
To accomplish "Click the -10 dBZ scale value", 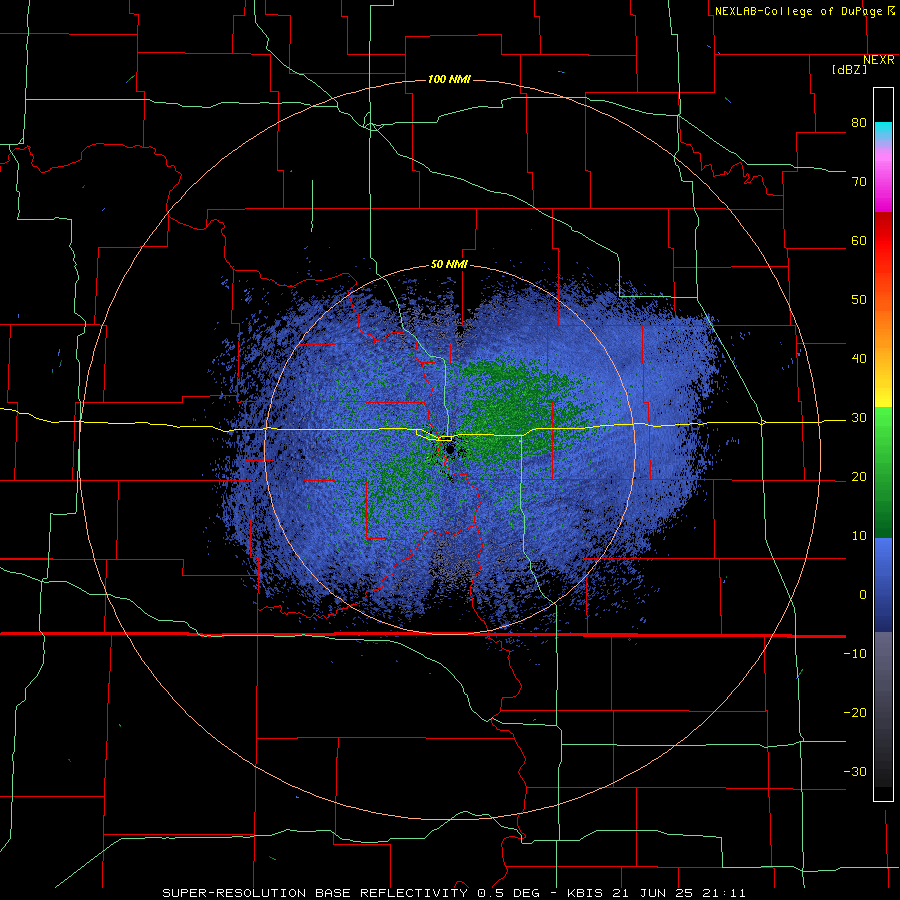I will 855,654.
